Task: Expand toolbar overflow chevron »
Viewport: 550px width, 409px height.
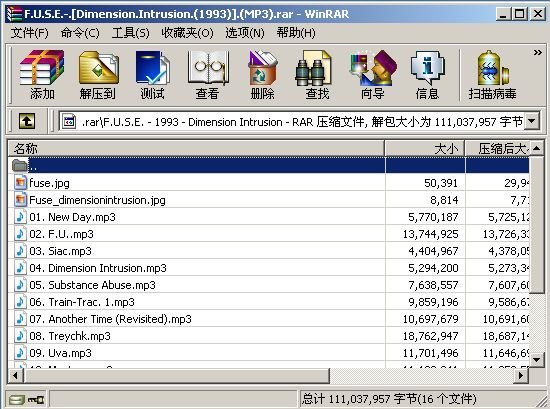Action: [x=537, y=53]
